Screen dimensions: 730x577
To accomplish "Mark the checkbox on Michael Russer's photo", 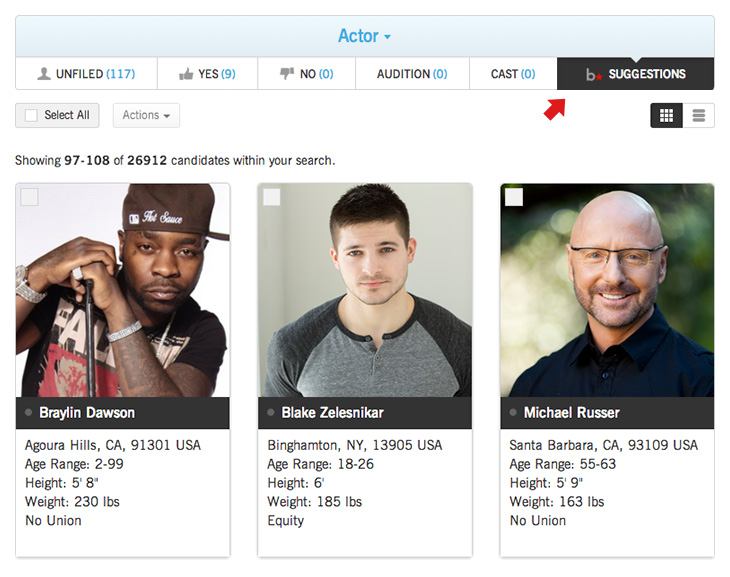I will point(514,197).
